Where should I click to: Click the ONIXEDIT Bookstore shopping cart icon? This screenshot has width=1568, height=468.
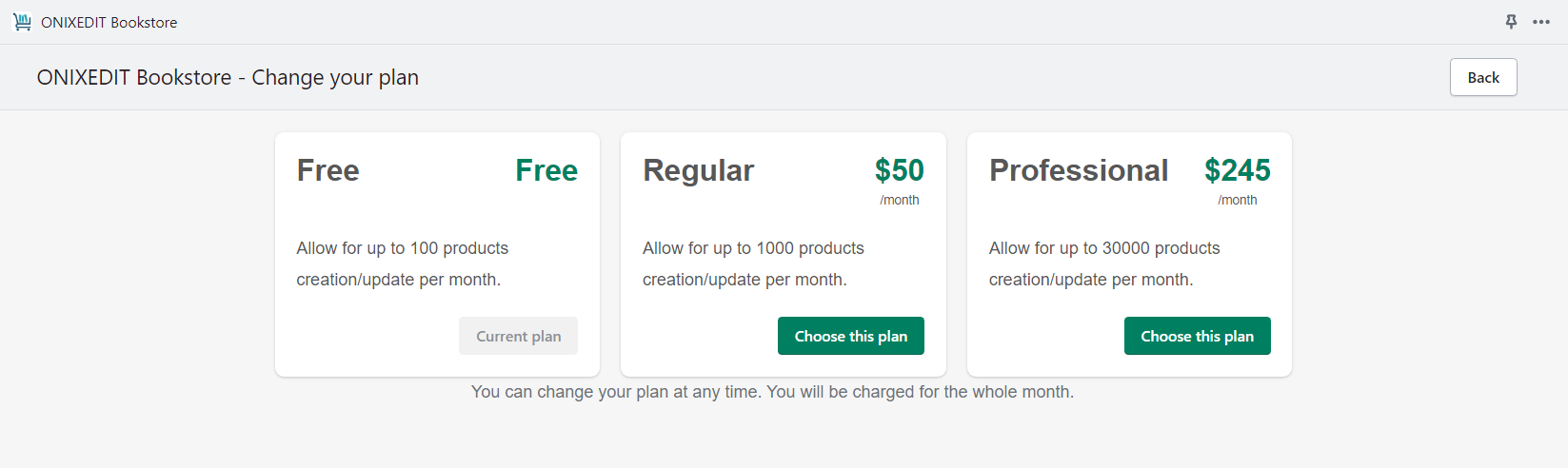tap(22, 22)
